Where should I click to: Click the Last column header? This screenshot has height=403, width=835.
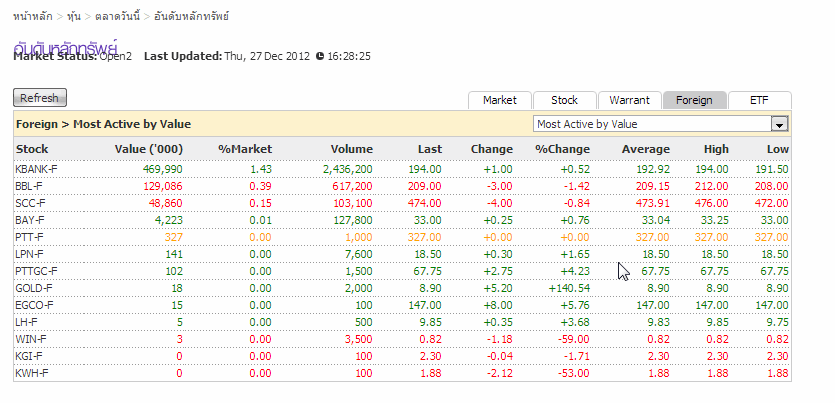(430, 149)
